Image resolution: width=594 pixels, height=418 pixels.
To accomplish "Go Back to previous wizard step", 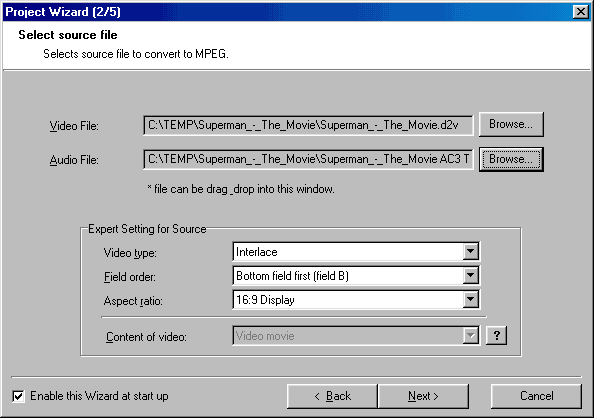I will click(332, 396).
